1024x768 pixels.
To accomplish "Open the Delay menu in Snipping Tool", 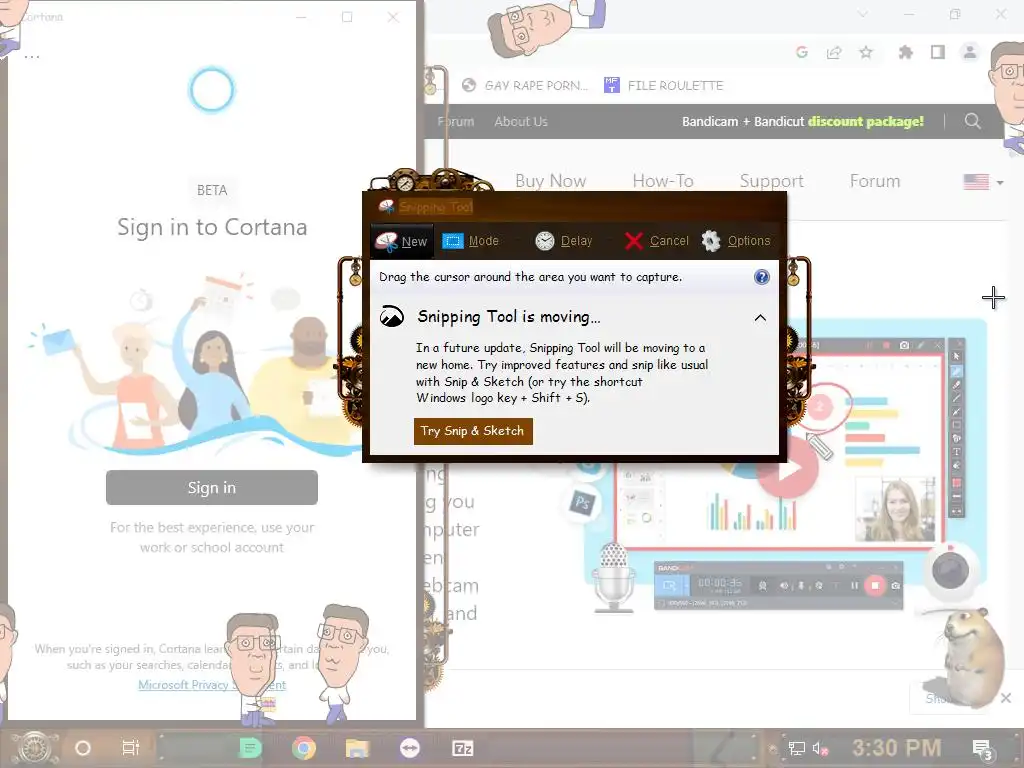I will coord(563,241).
